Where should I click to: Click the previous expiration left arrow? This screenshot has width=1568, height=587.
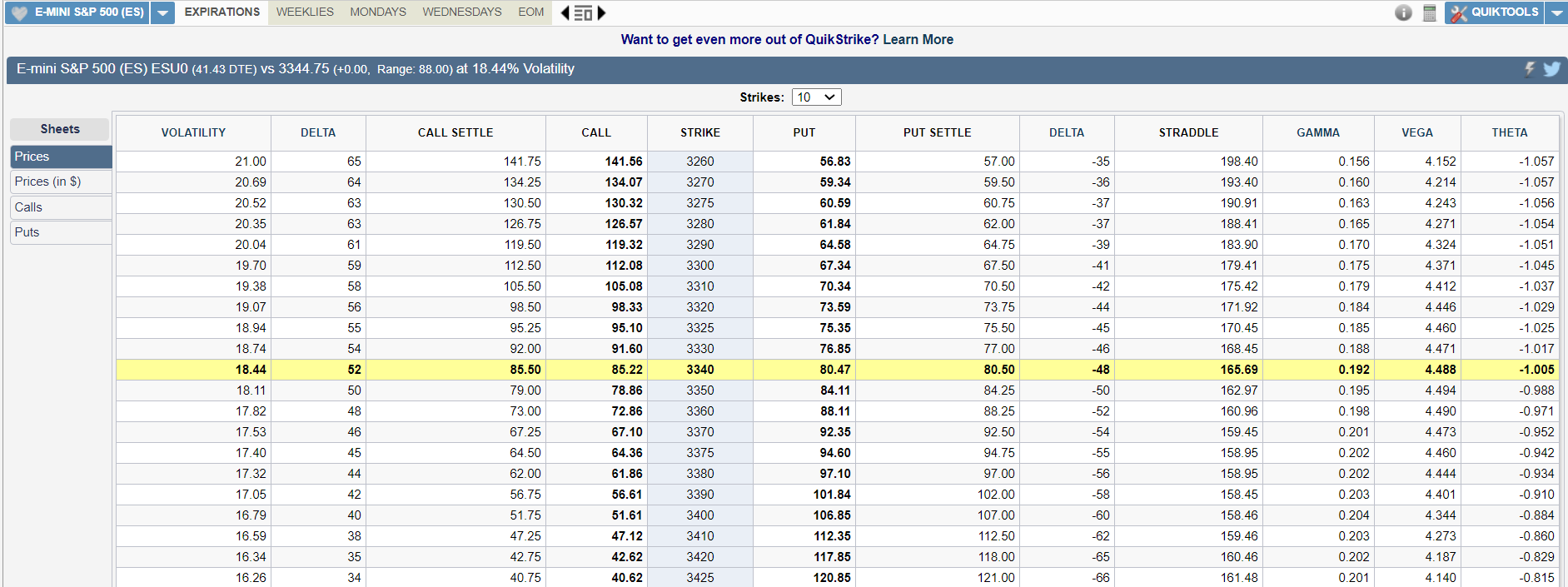[565, 12]
